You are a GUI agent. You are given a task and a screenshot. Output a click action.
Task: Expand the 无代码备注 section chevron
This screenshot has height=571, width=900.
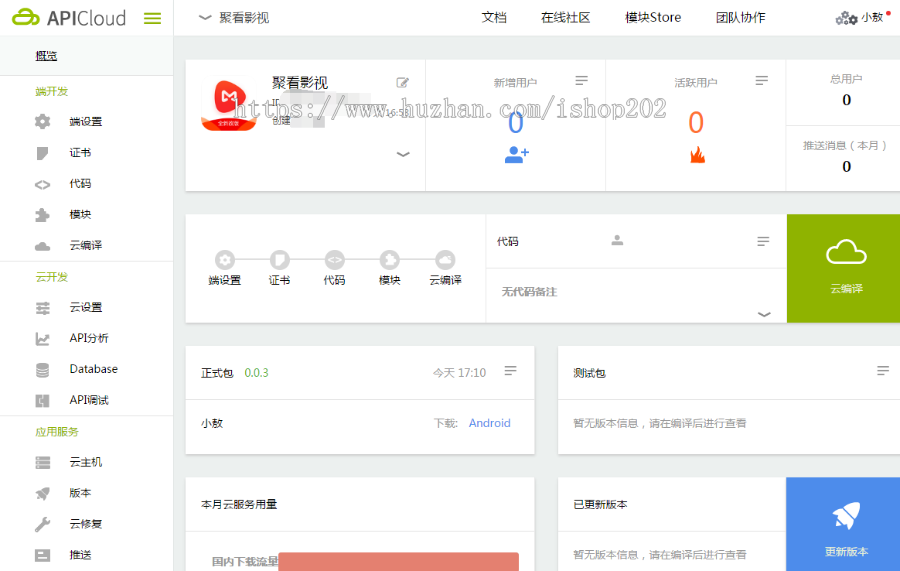[x=764, y=314]
